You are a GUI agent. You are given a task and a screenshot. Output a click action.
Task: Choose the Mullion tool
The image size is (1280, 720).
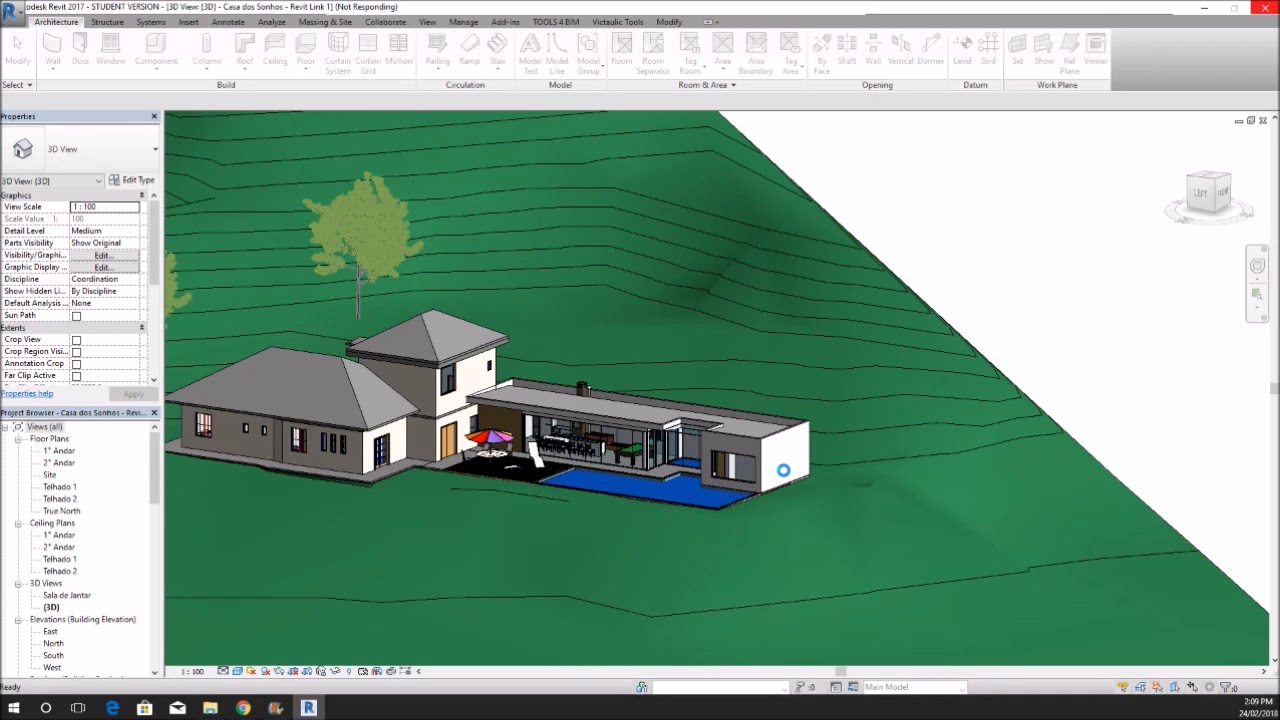(399, 50)
